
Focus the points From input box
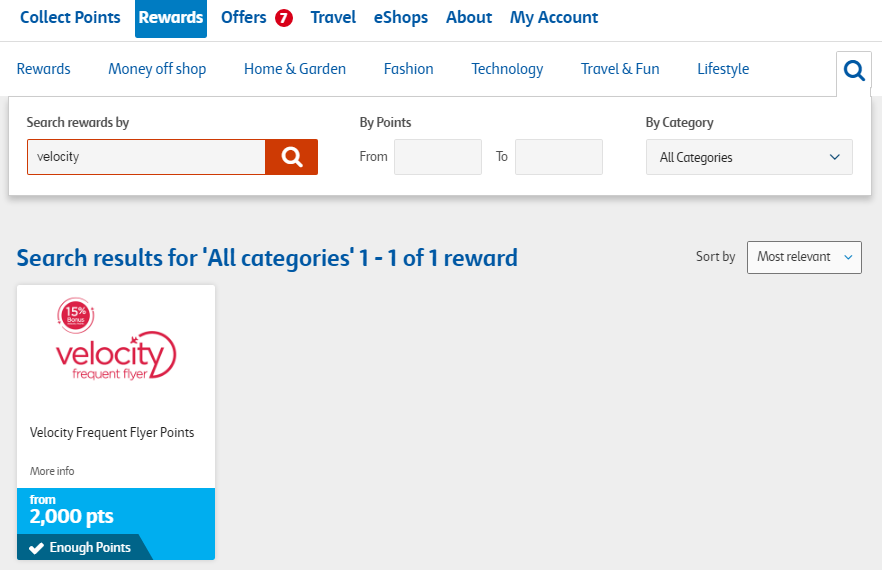[x=437, y=157]
